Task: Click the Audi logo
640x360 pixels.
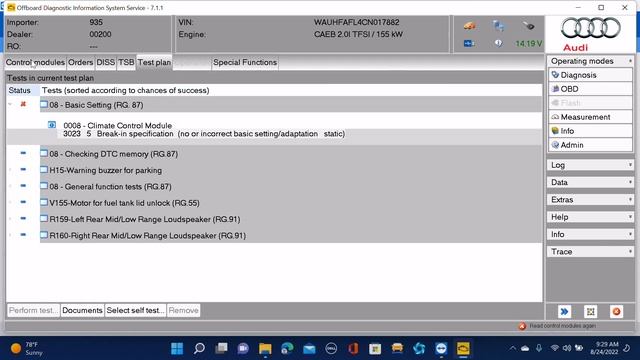Action: click(x=590, y=34)
